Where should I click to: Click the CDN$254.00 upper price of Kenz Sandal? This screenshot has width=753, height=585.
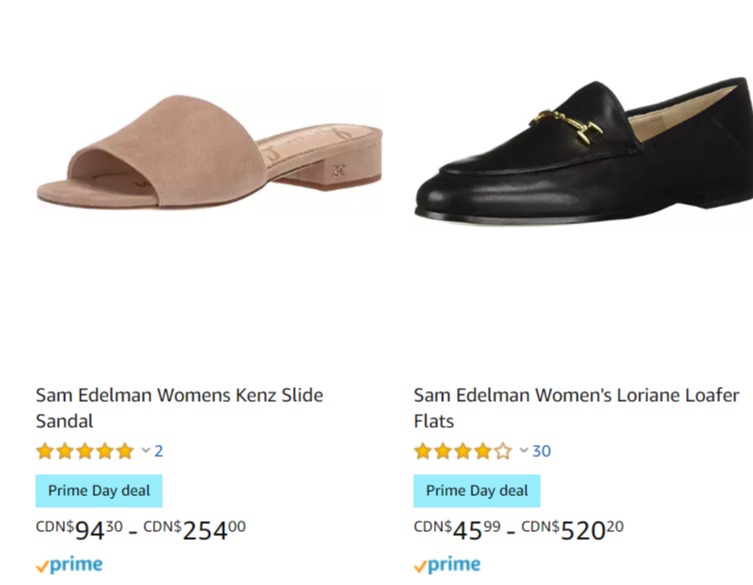point(194,529)
